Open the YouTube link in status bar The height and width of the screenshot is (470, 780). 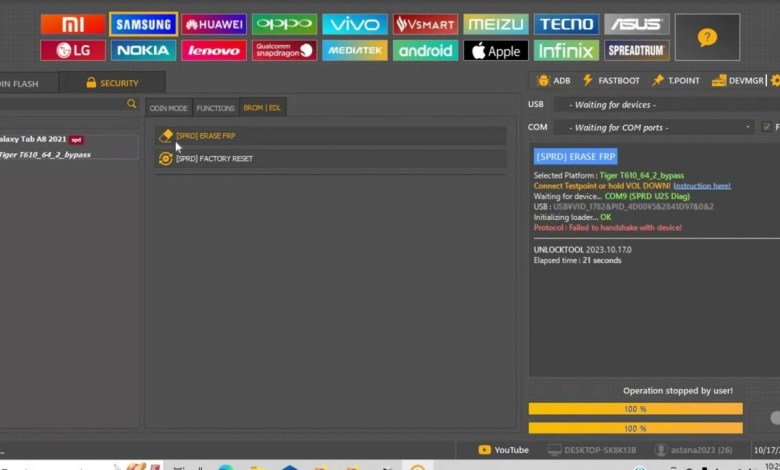pyautogui.click(x=503, y=450)
